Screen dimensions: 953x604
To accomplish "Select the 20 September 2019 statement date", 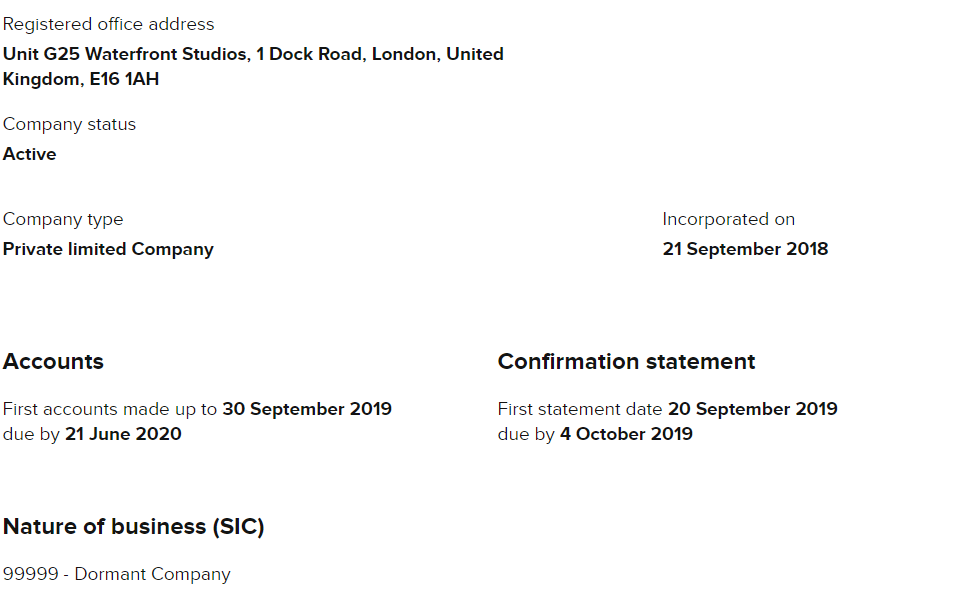I will coord(752,409).
